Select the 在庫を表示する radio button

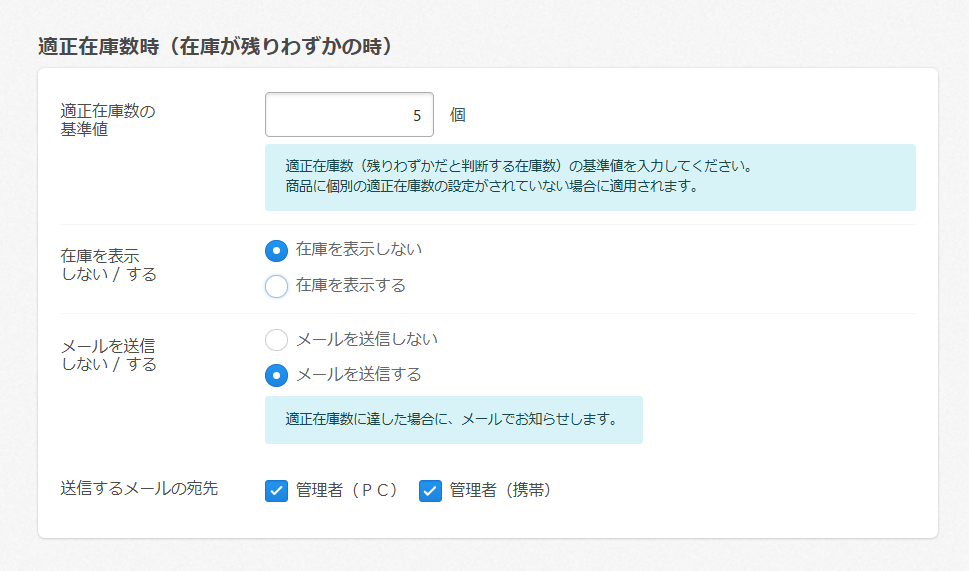click(x=277, y=286)
